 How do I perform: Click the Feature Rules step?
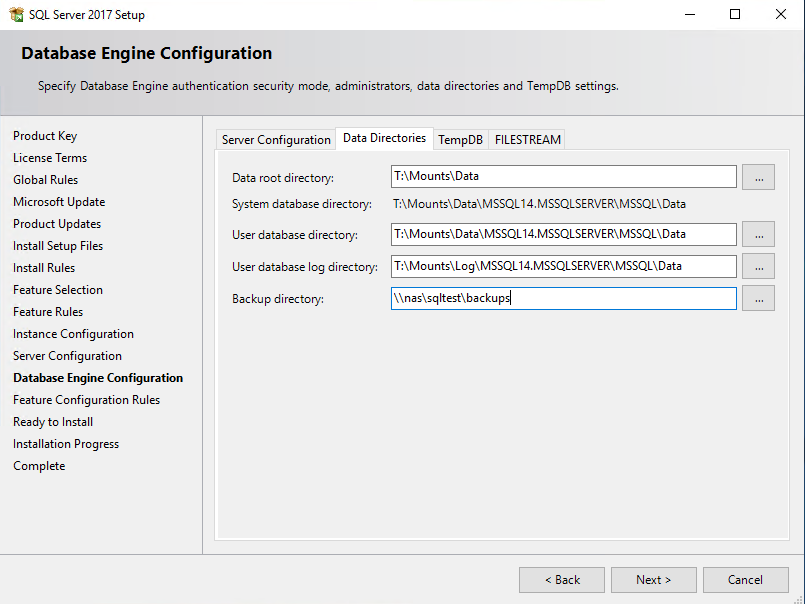[48, 312]
